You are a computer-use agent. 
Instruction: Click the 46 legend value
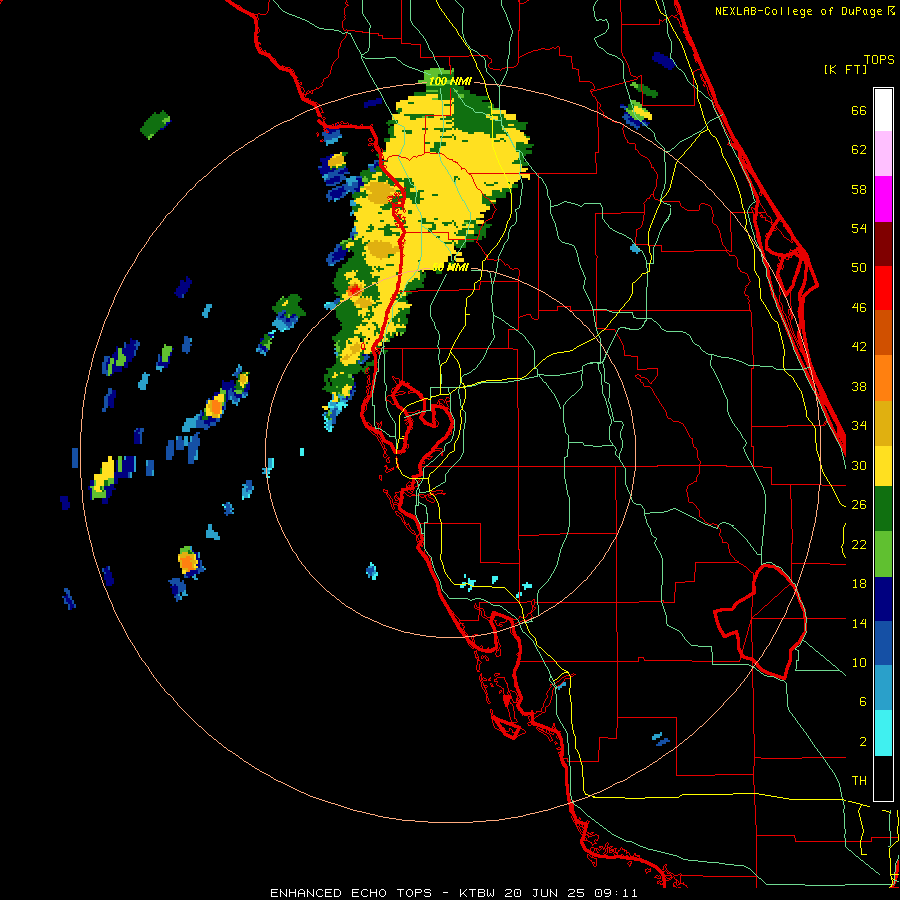[859, 307]
